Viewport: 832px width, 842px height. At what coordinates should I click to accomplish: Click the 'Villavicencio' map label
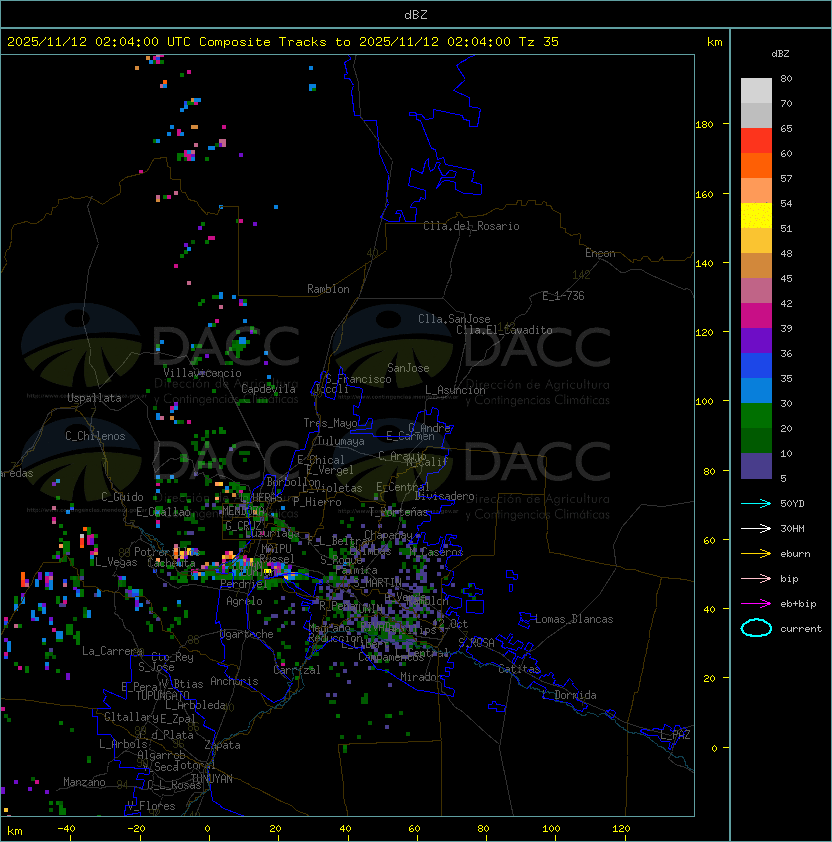[x=202, y=373]
